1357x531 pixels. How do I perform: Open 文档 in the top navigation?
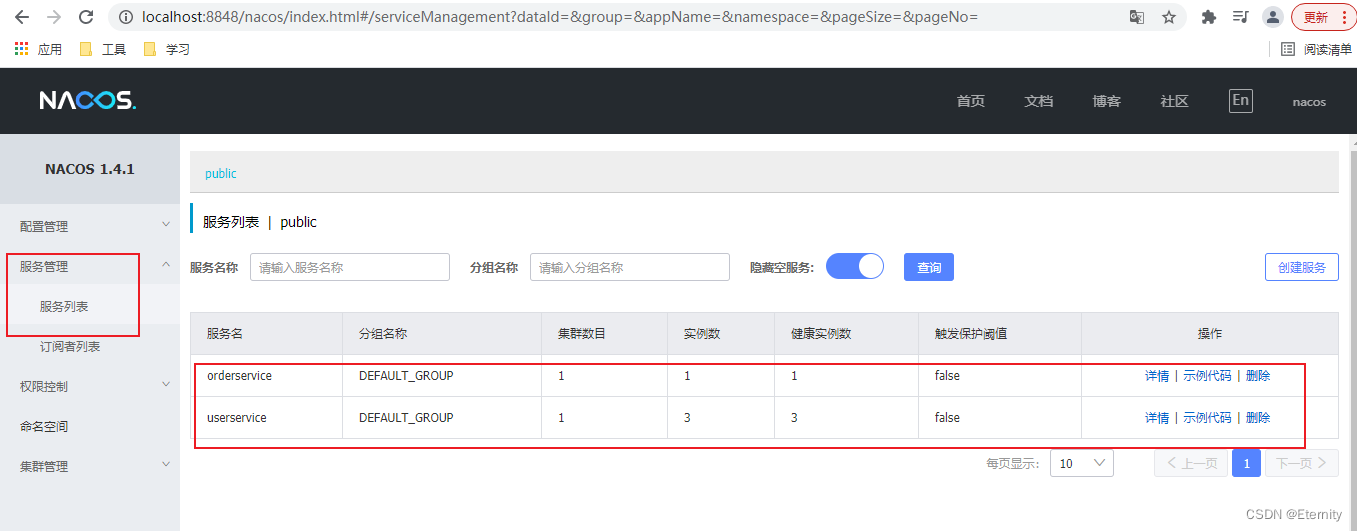point(1038,101)
